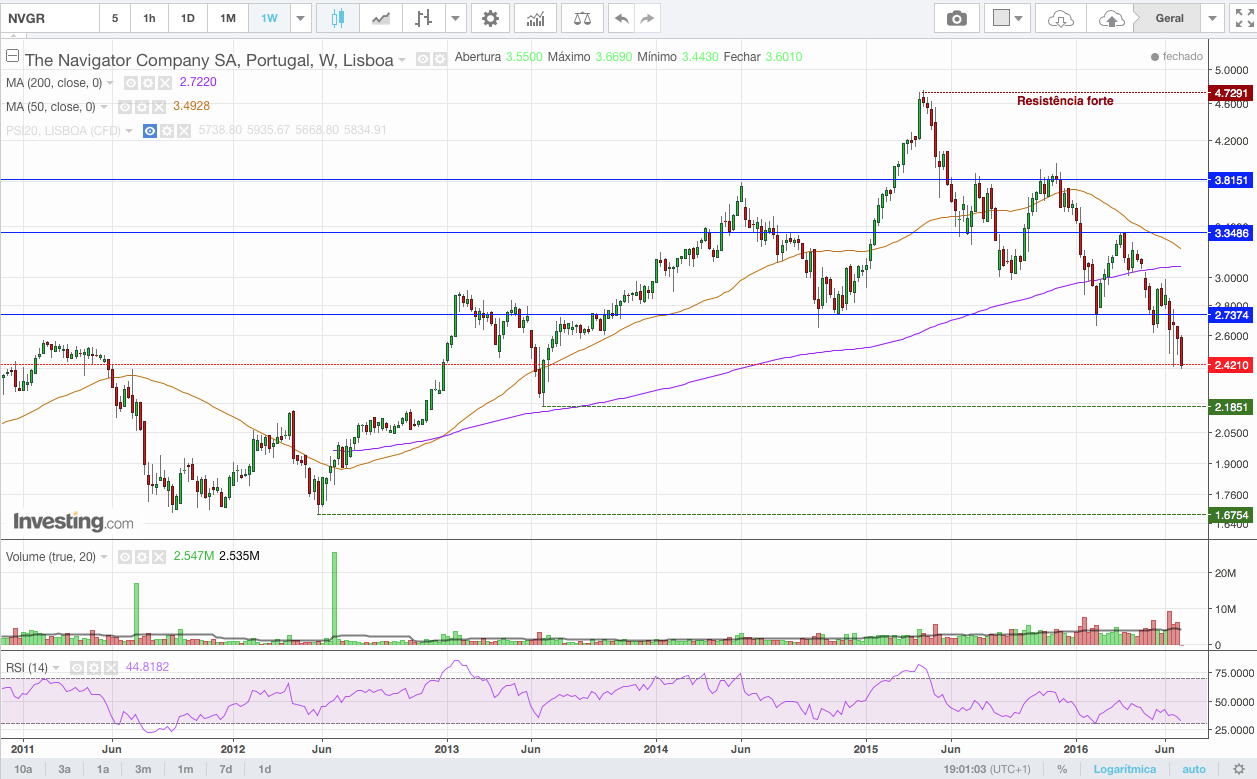The width and height of the screenshot is (1257, 779).
Task: Toggle auto scale mode
Action: 1194,769
